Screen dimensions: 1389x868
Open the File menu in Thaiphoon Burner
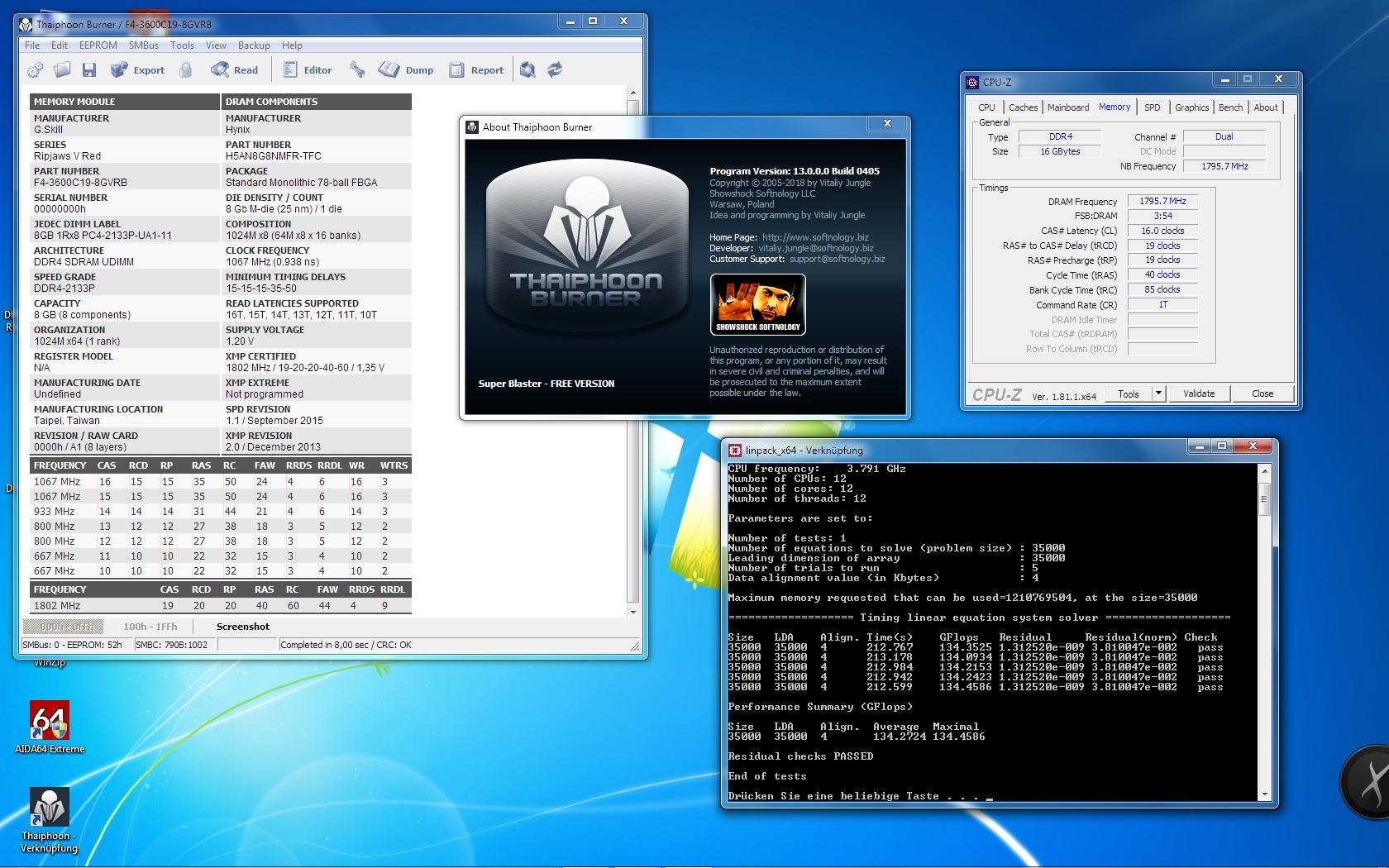32,45
